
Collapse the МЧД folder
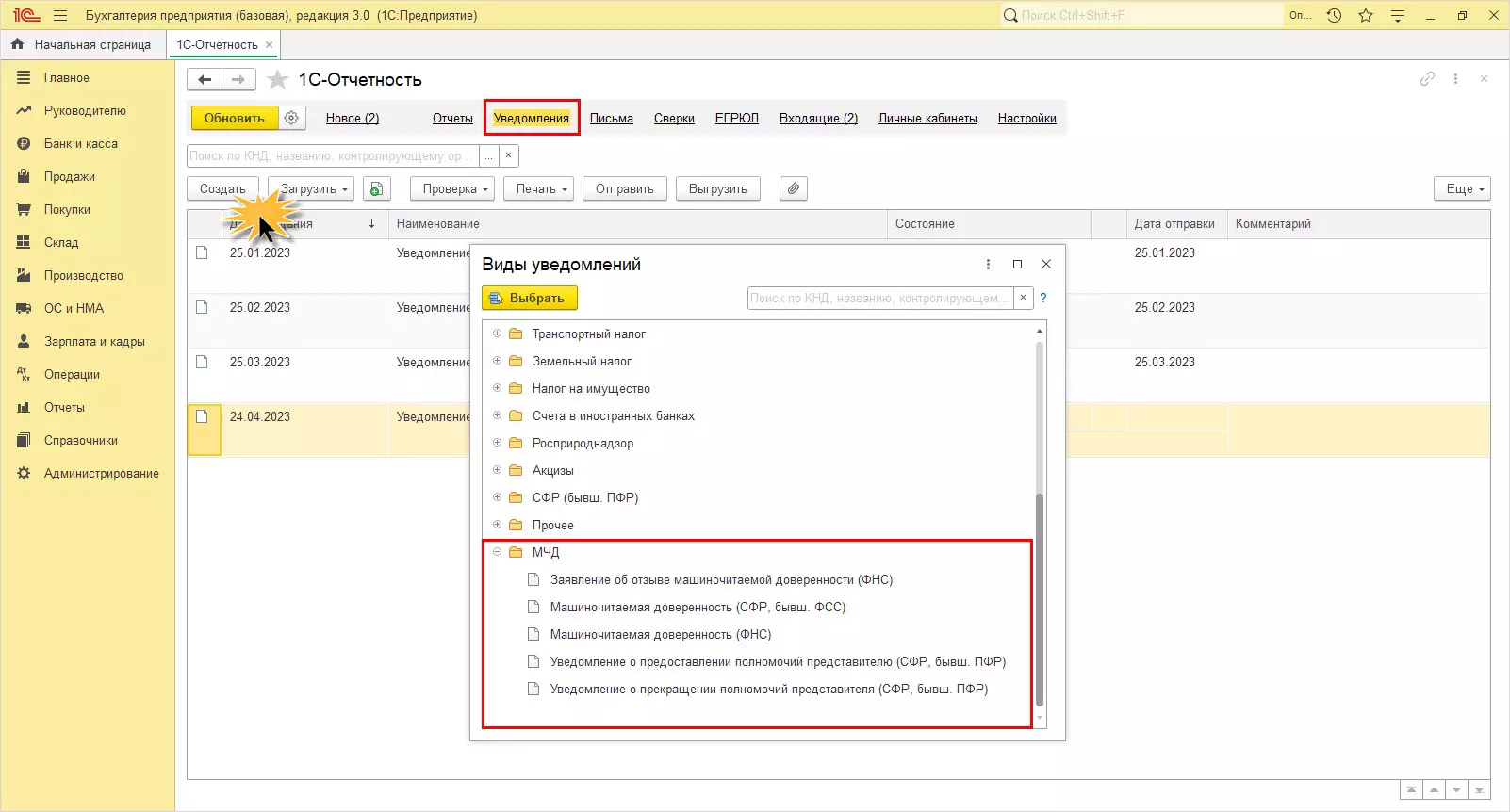click(498, 552)
